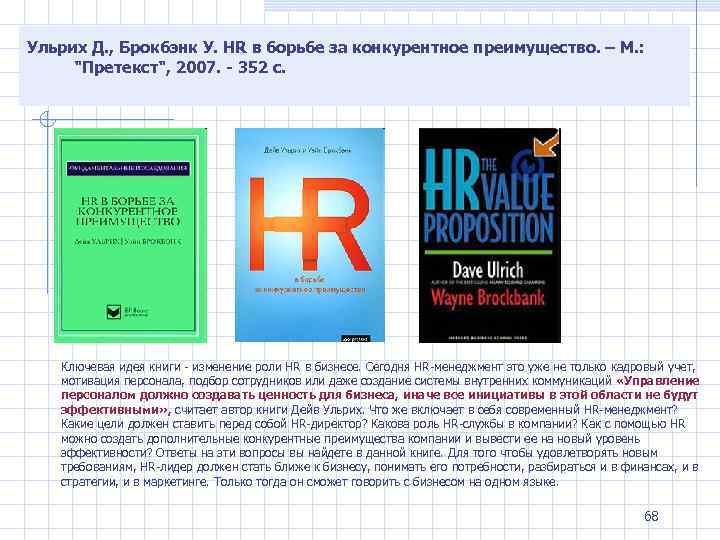This screenshot has height=540, width=720.
Task: Click the green cover title "HR В БОРЬБЕ ЗА"
Action: (x=128, y=201)
